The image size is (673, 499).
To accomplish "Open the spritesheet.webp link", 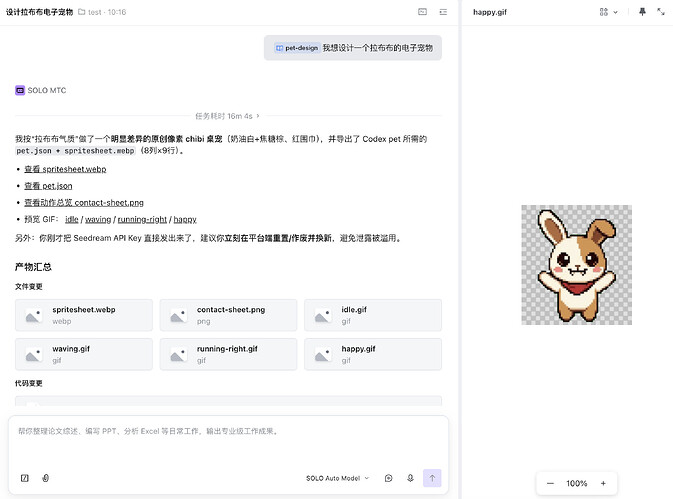I will [65, 169].
